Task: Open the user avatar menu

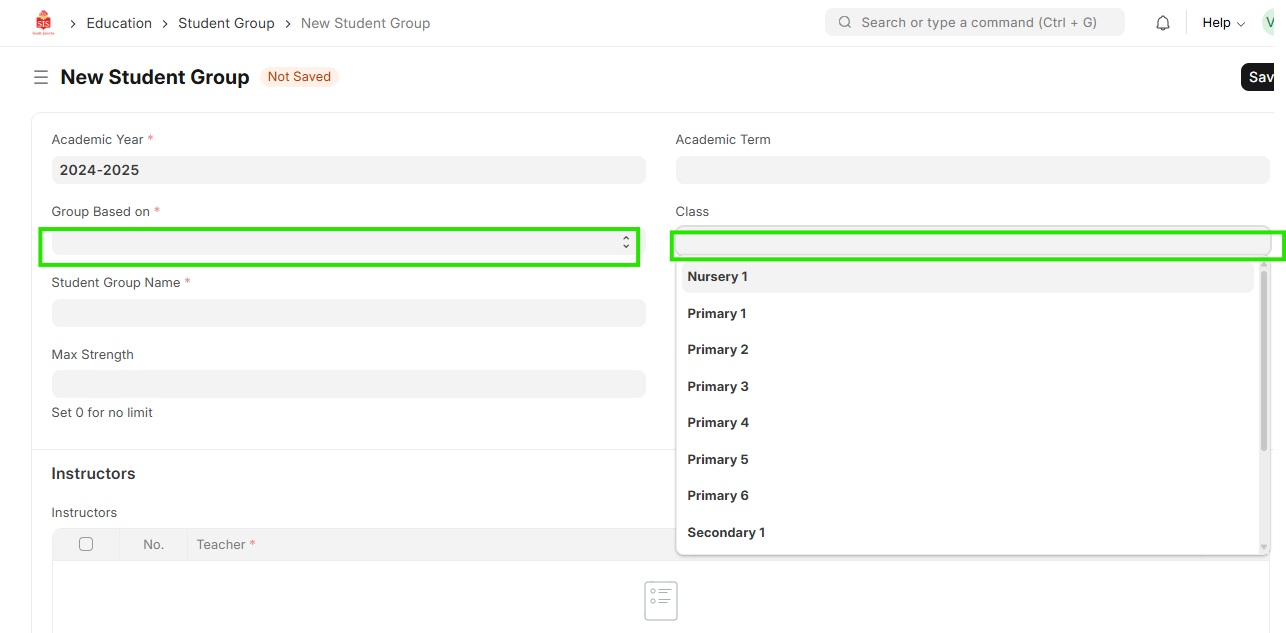Action: 1271,22
